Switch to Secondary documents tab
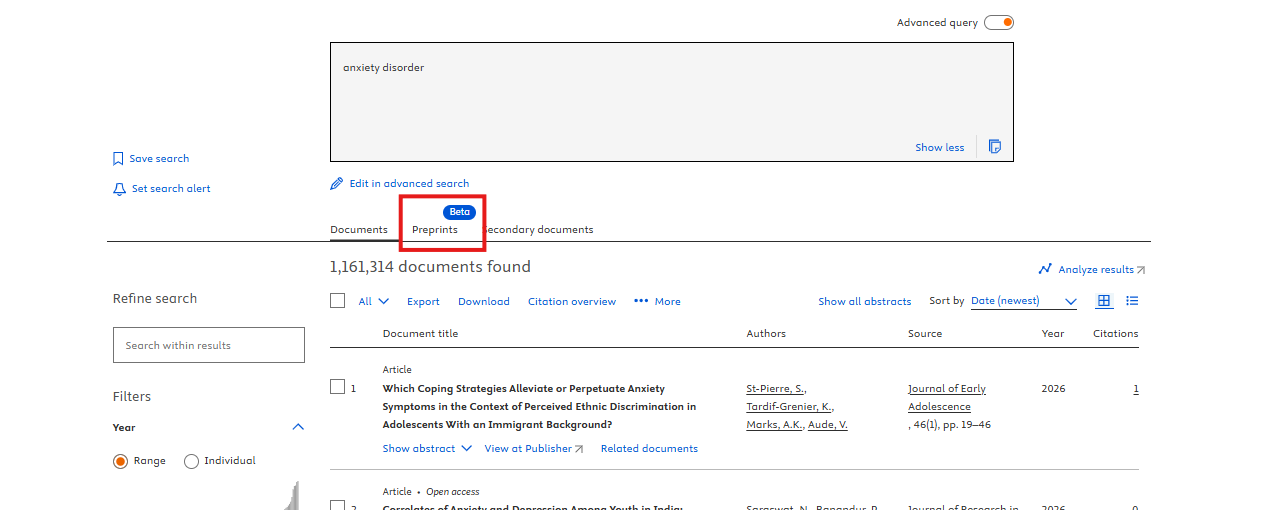This screenshot has width=1268, height=510. click(x=540, y=230)
